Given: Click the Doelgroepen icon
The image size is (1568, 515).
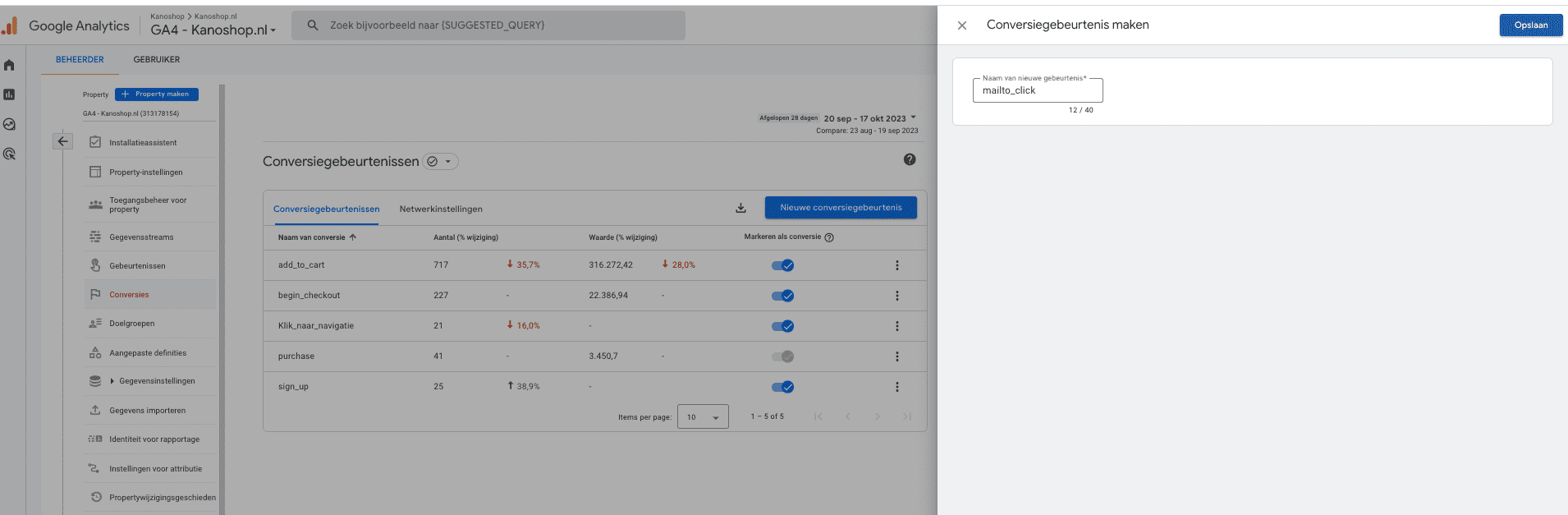Looking at the screenshot, I should pos(95,323).
